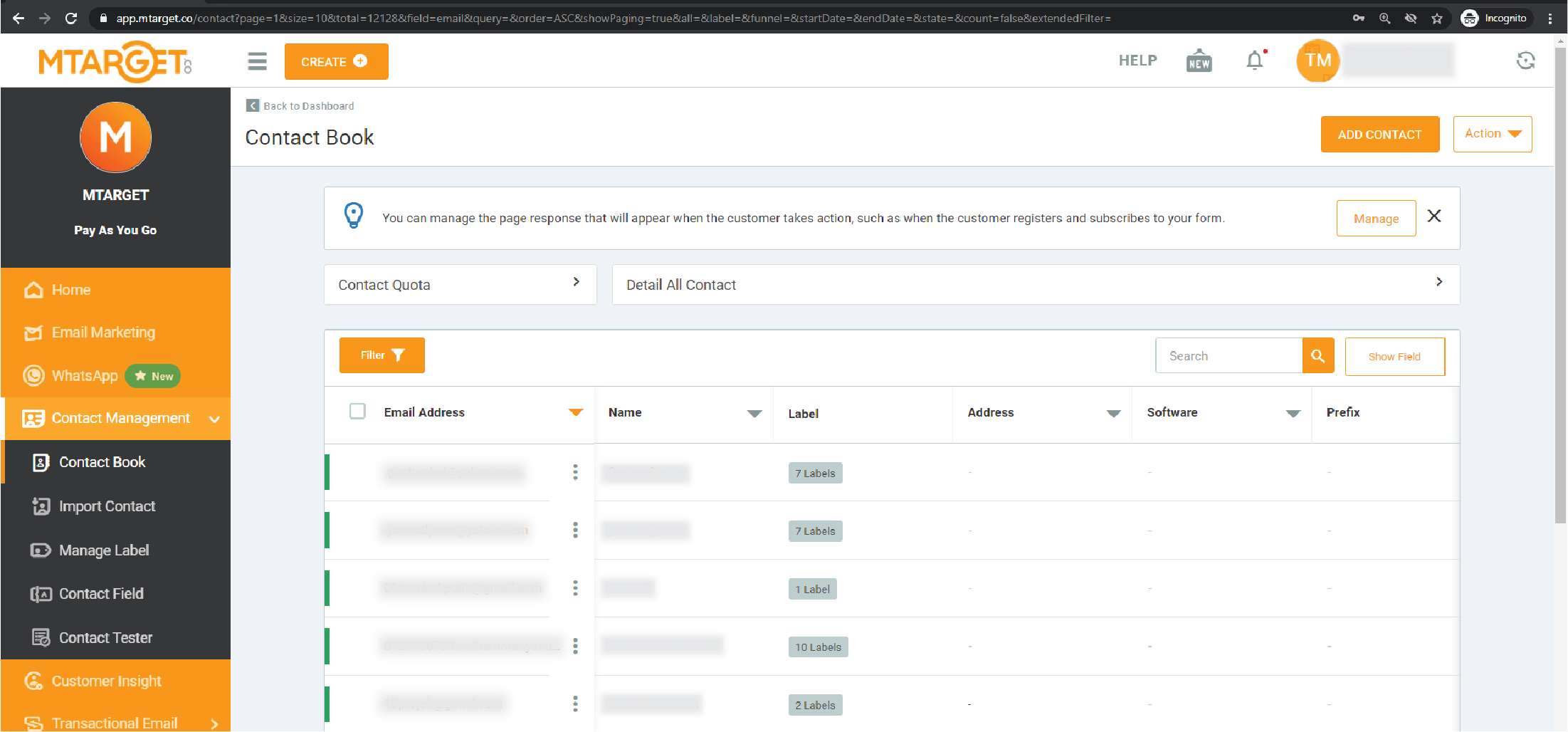1568x732 pixels.
Task: Click the MTARGET logo
Action: coord(115,61)
